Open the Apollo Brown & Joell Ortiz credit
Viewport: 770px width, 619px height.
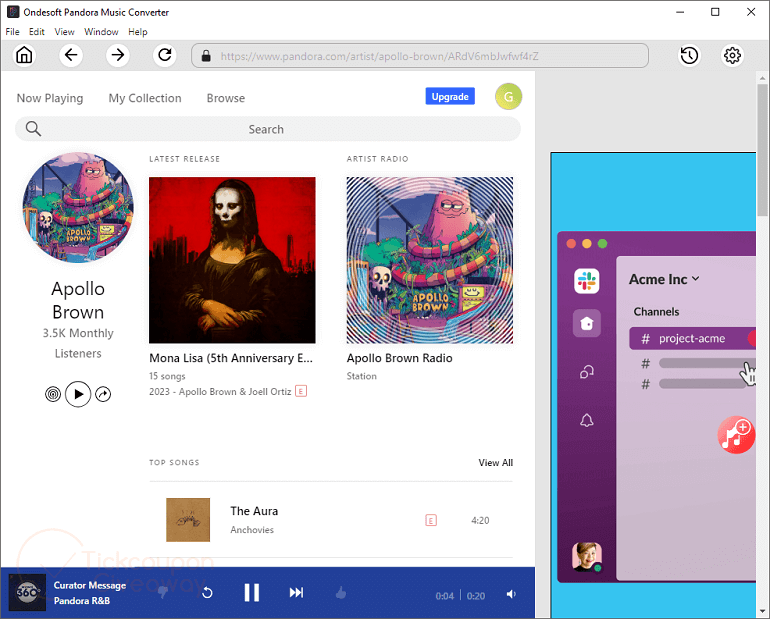(x=235, y=392)
